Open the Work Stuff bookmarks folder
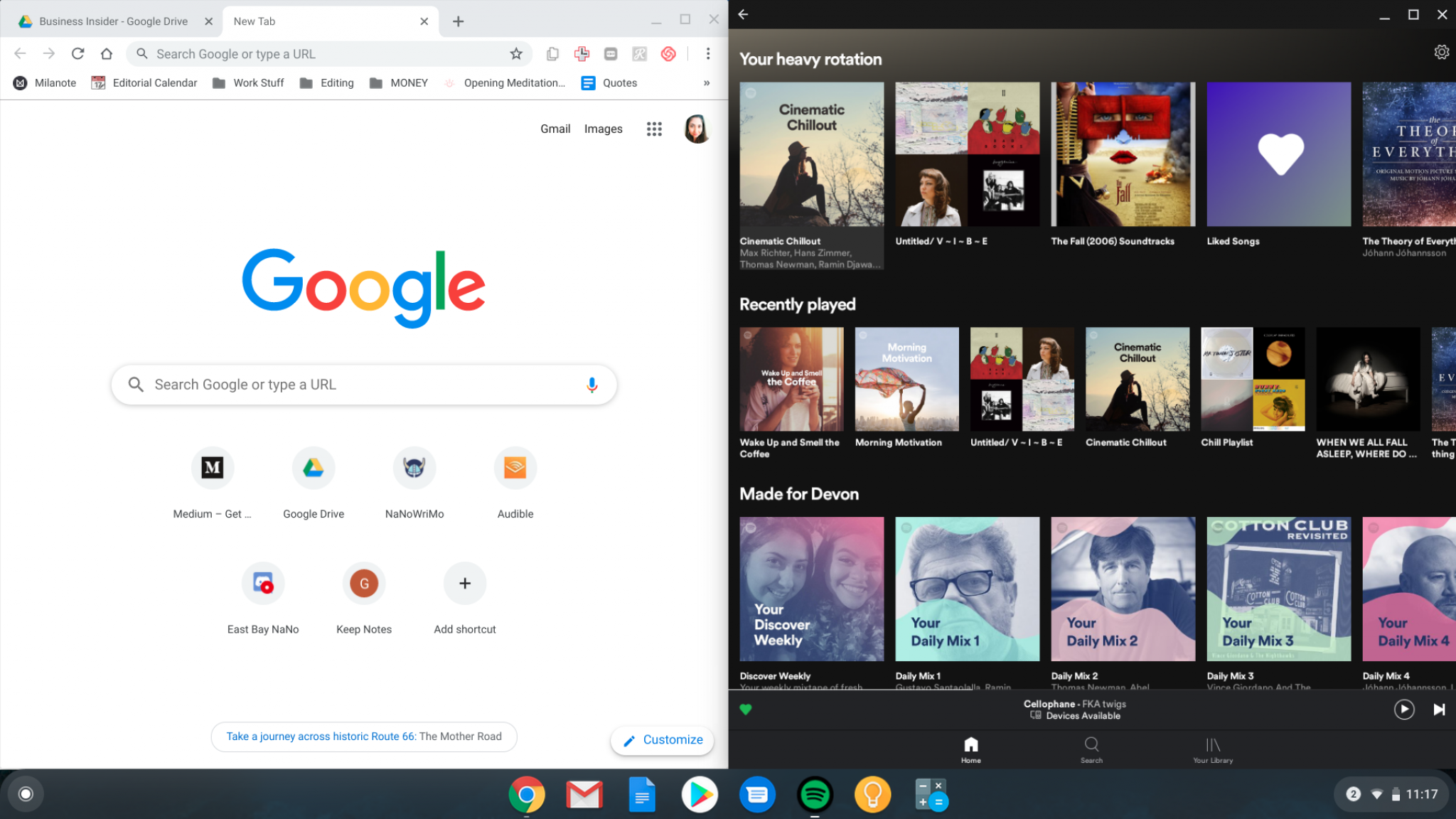Image resolution: width=1456 pixels, height=819 pixels. pyautogui.click(x=247, y=82)
